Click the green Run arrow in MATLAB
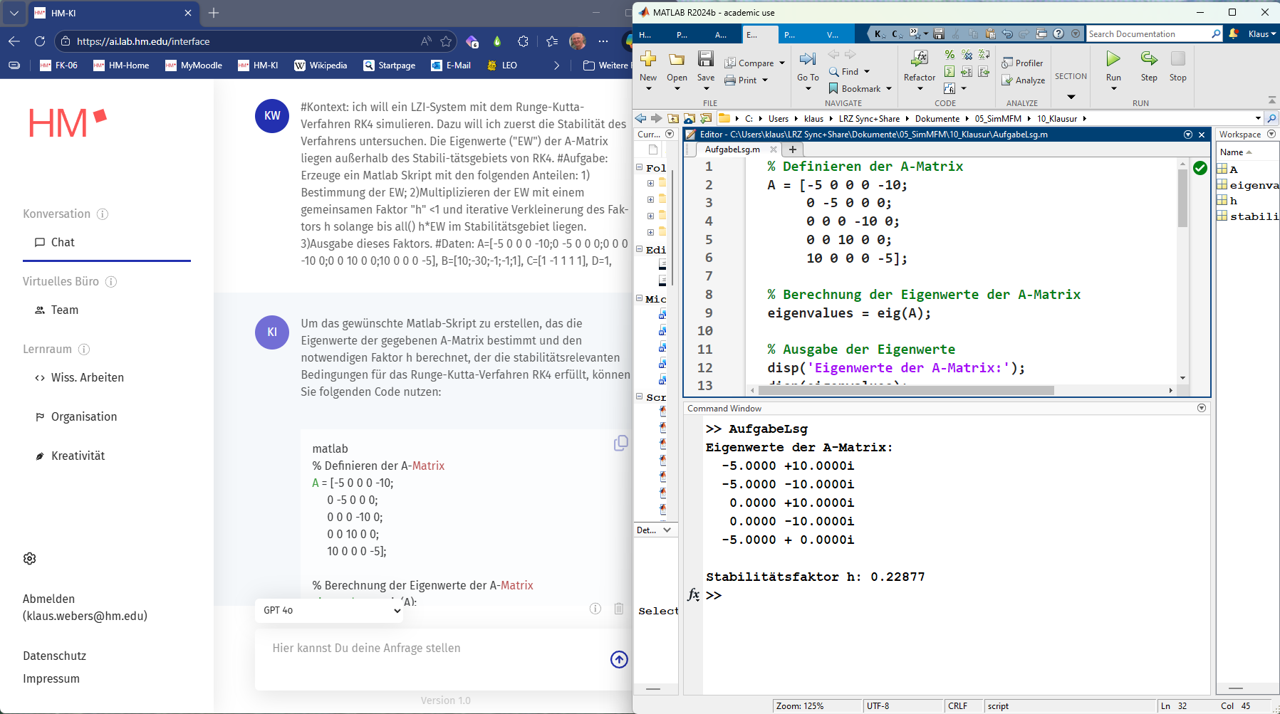Image resolution: width=1280 pixels, height=714 pixels. (1113, 59)
